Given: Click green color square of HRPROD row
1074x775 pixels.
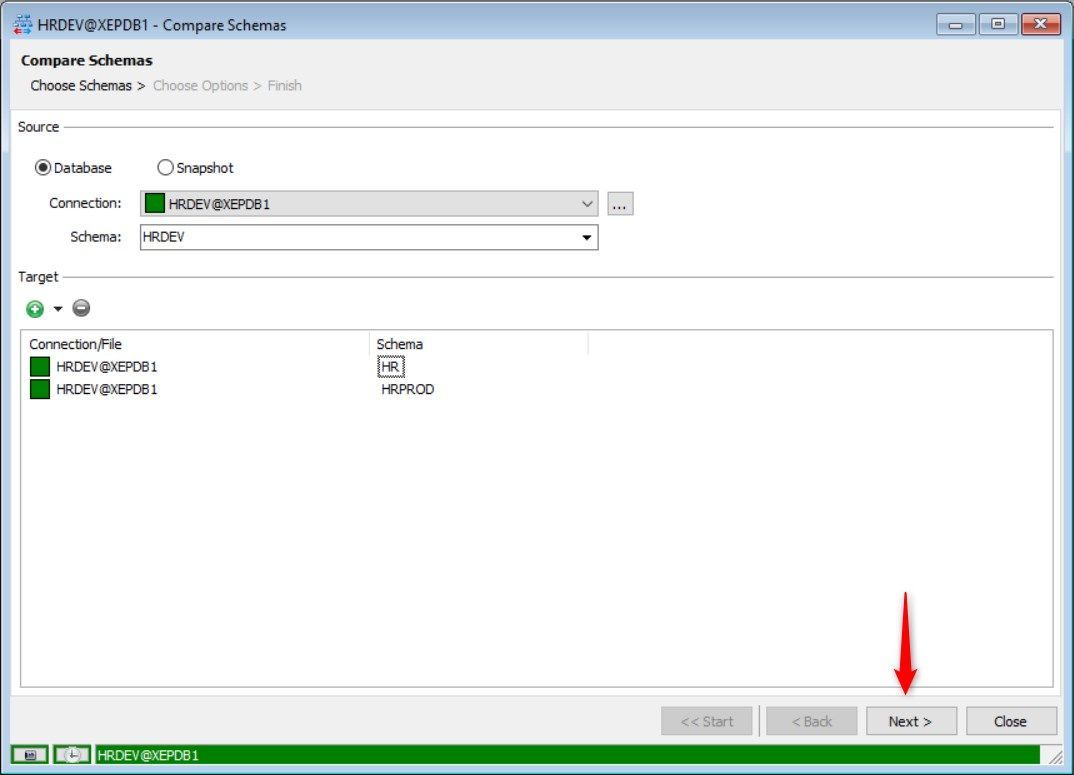Looking at the screenshot, I should tap(40, 389).
